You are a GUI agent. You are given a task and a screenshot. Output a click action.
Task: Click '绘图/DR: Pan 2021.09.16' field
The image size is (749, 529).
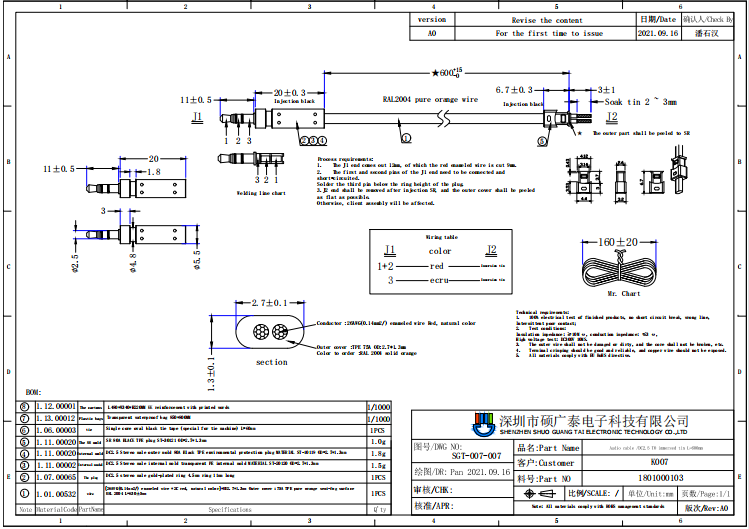[x=462, y=472]
